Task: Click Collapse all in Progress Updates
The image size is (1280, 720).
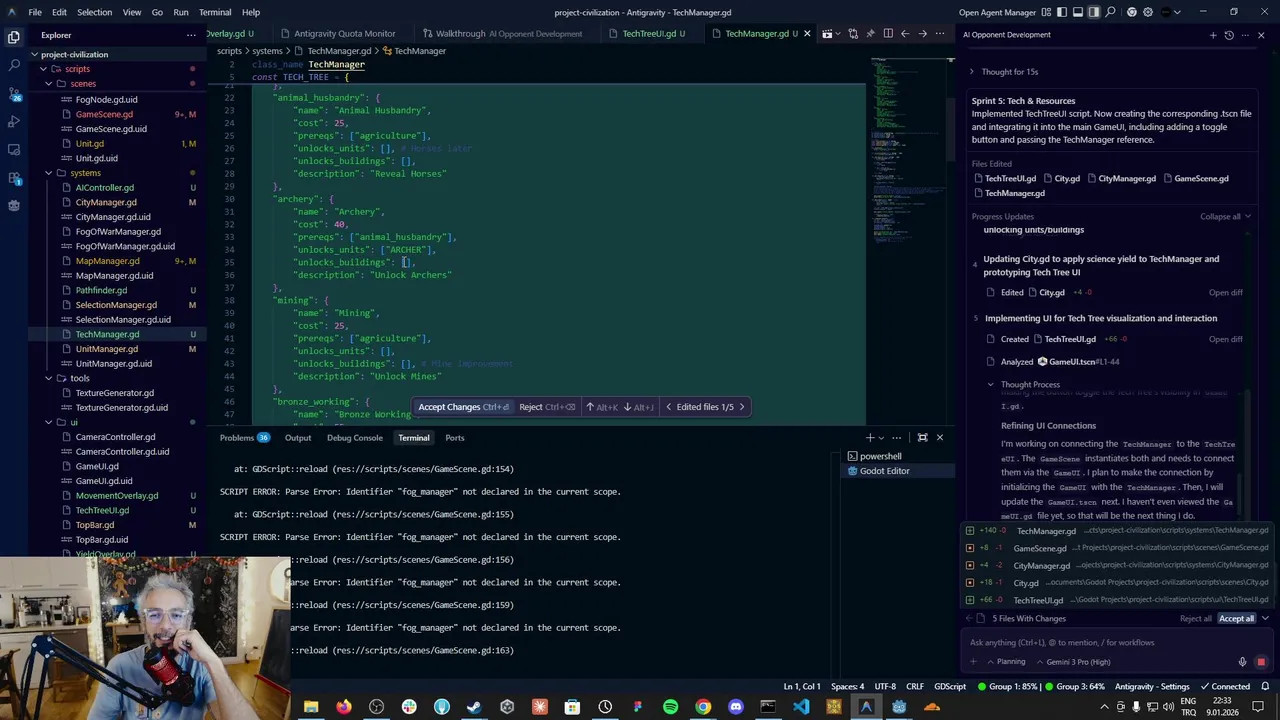Action: point(1225,216)
